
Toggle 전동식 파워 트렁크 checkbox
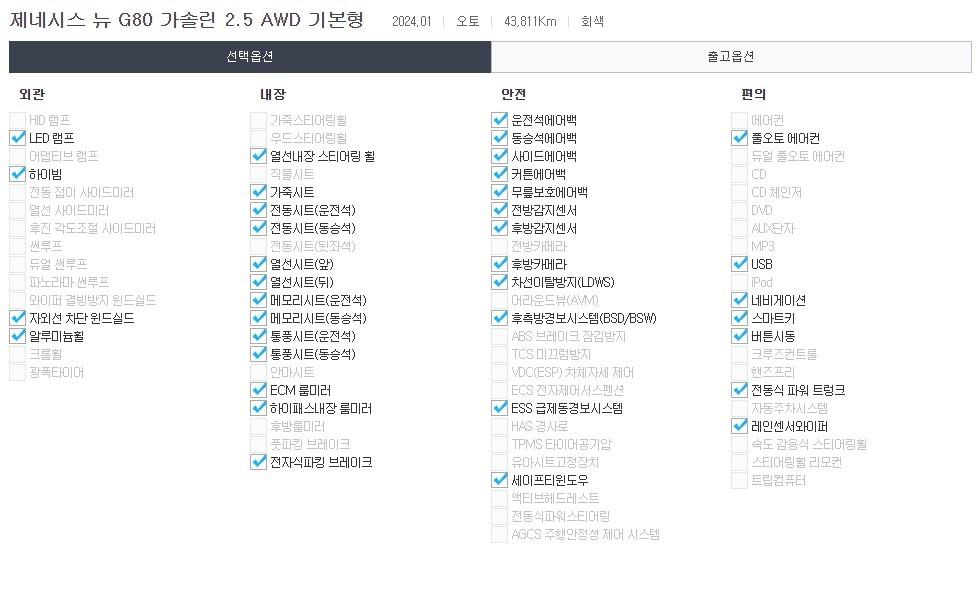(x=740, y=391)
